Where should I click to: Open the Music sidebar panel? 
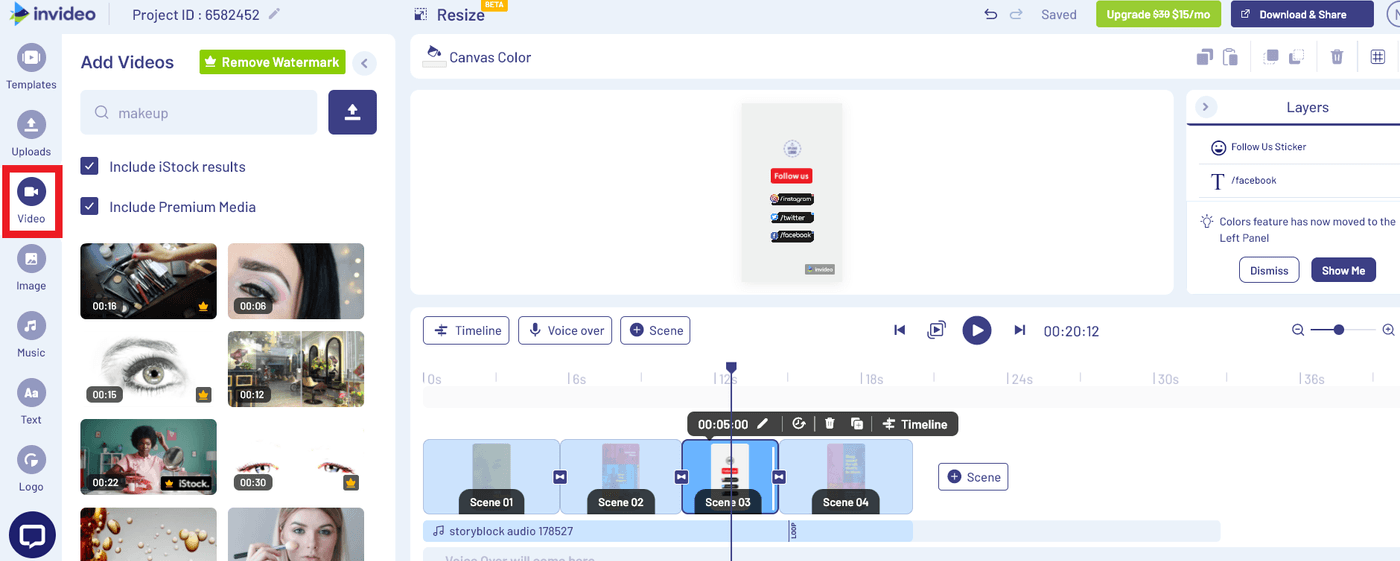31,334
